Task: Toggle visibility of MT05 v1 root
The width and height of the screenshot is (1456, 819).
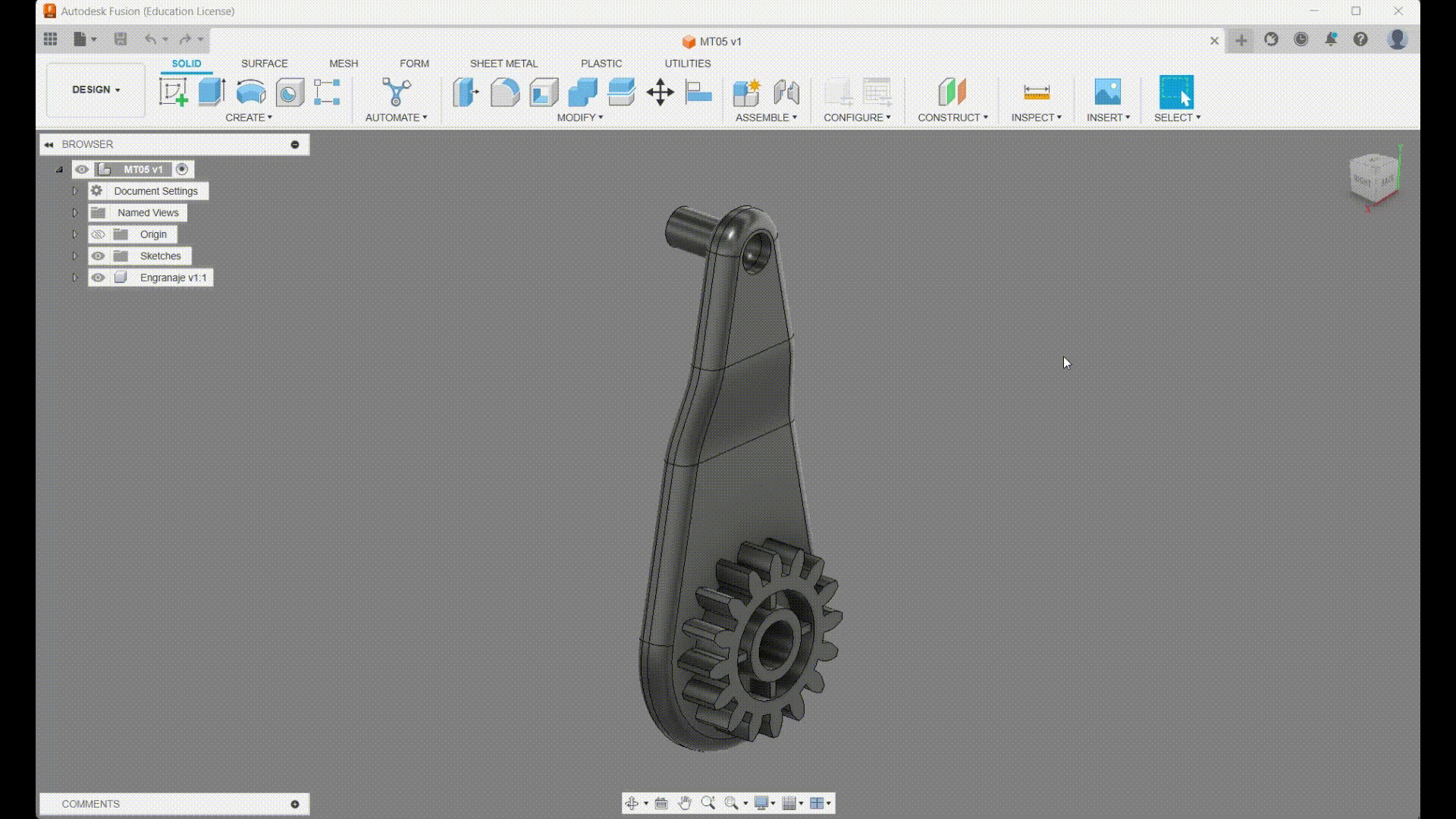Action: point(82,169)
